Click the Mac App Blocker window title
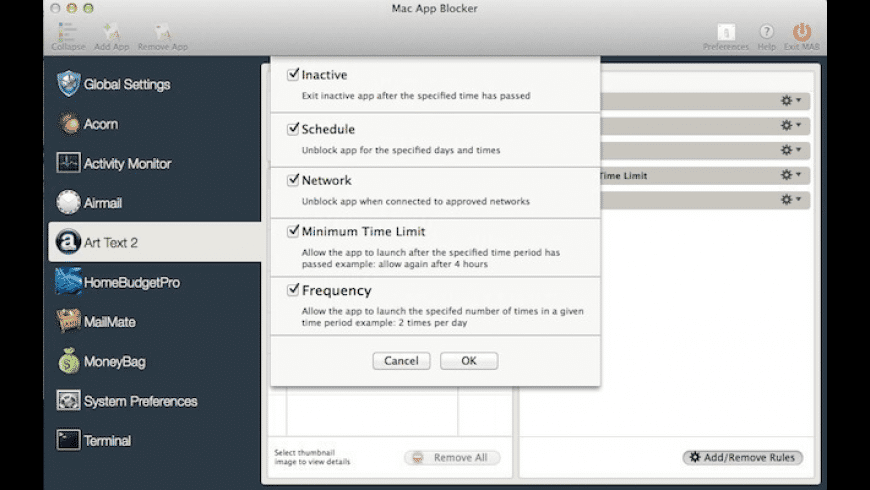Viewport: 870px width, 490px height. click(x=434, y=8)
